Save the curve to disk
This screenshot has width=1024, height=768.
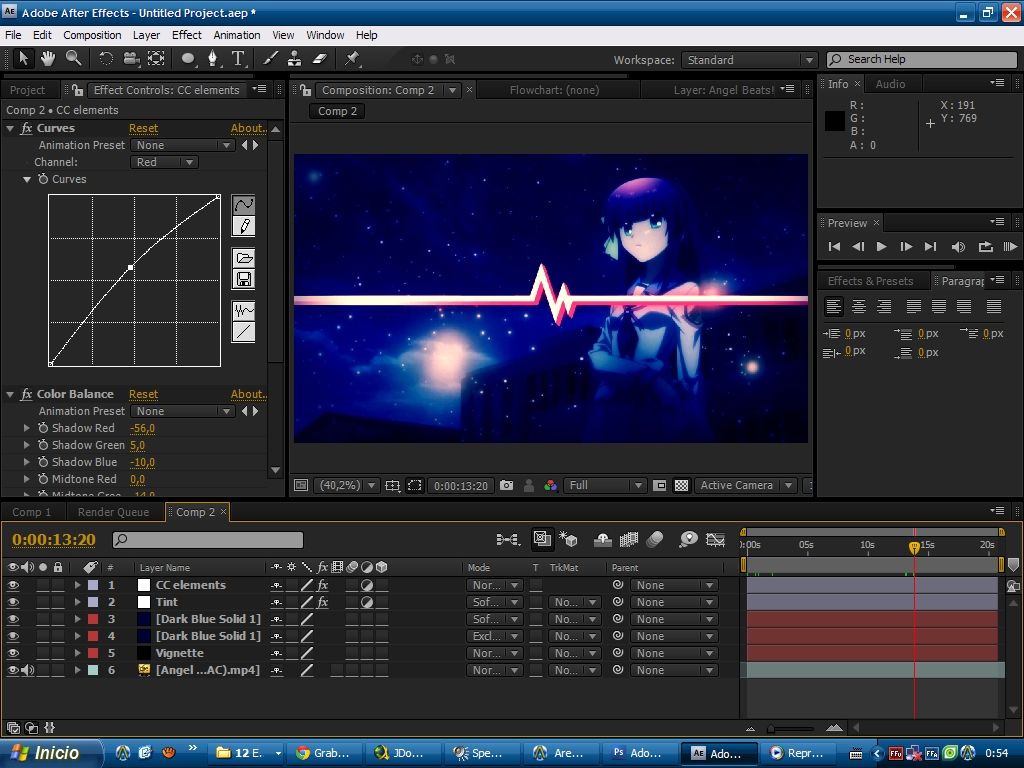(x=244, y=280)
